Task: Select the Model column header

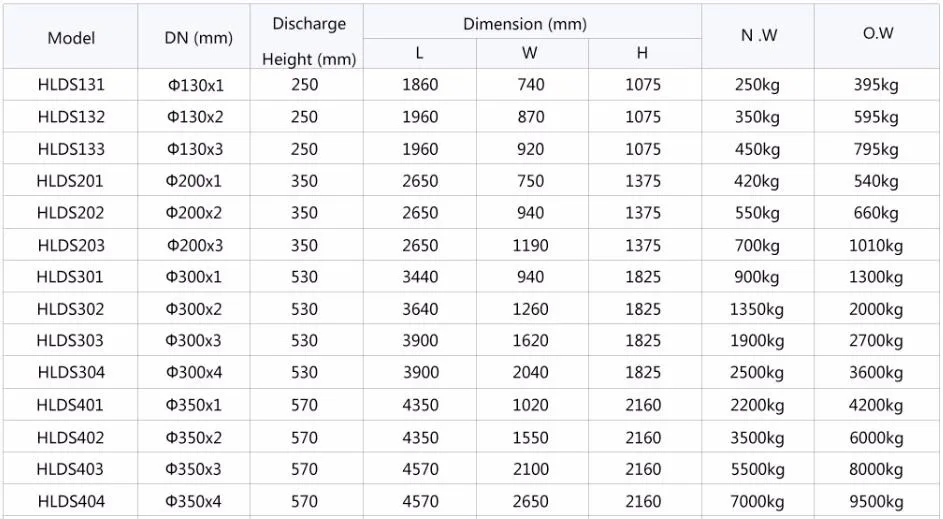Action: click(x=71, y=38)
